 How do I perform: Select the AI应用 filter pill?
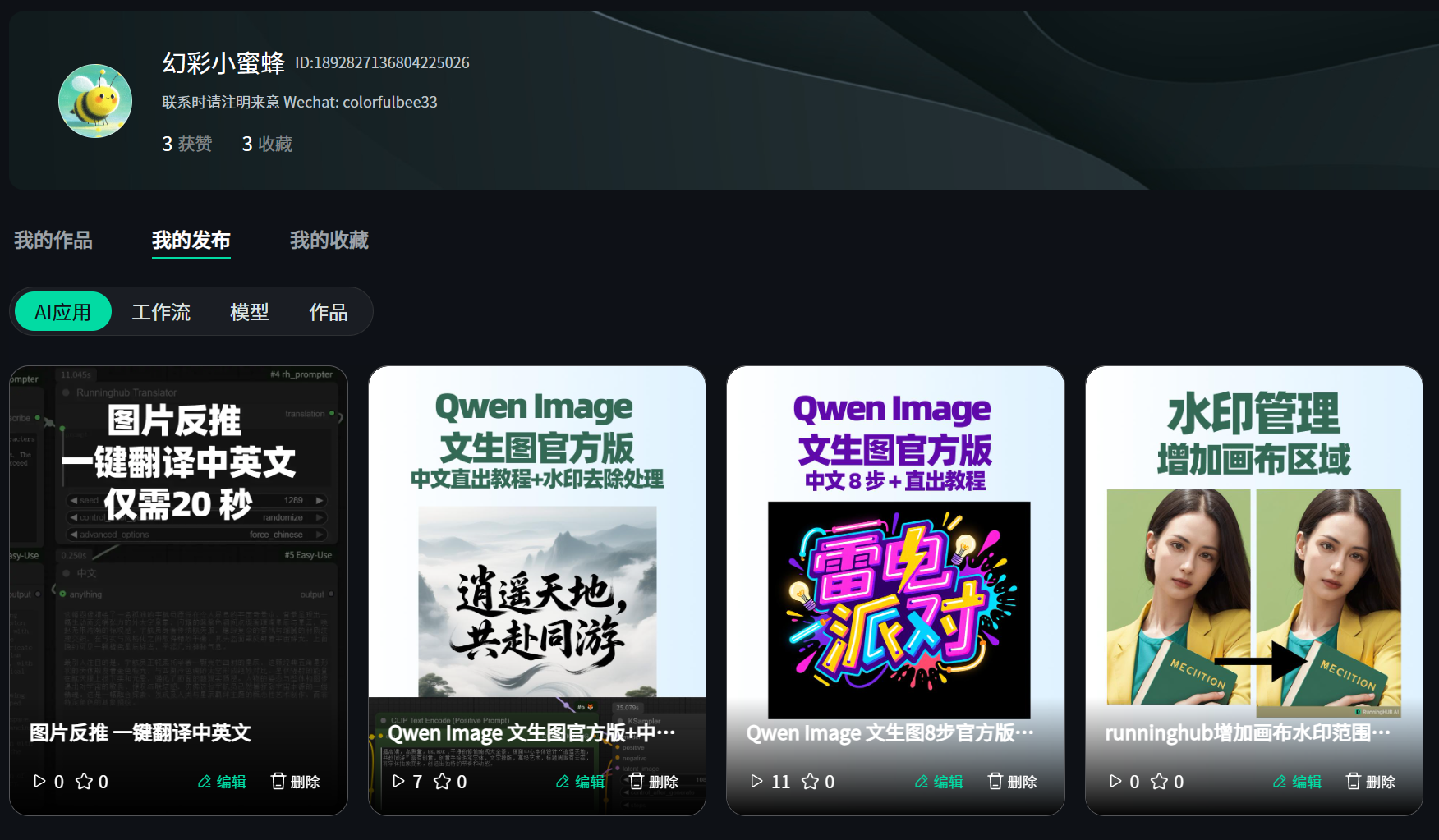point(63,312)
